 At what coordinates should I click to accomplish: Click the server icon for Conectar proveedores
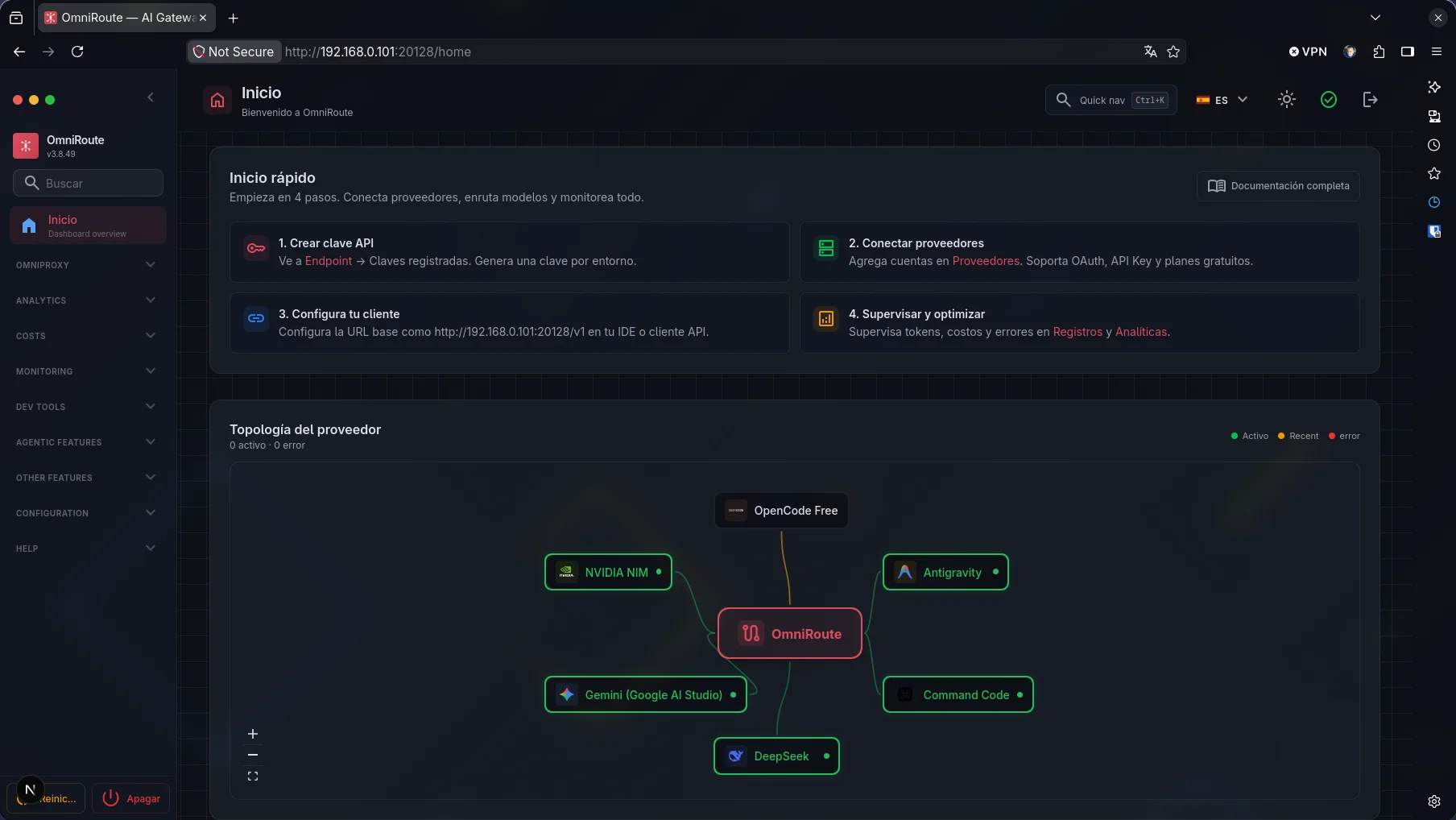tap(826, 248)
